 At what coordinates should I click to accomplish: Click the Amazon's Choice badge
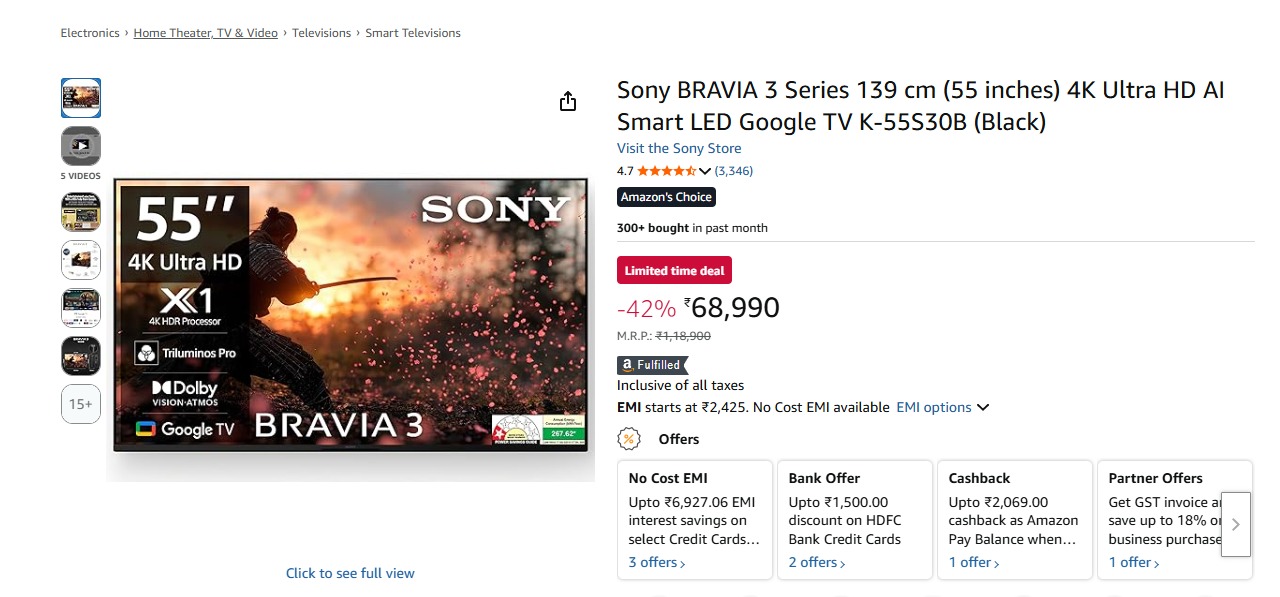coord(666,197)
